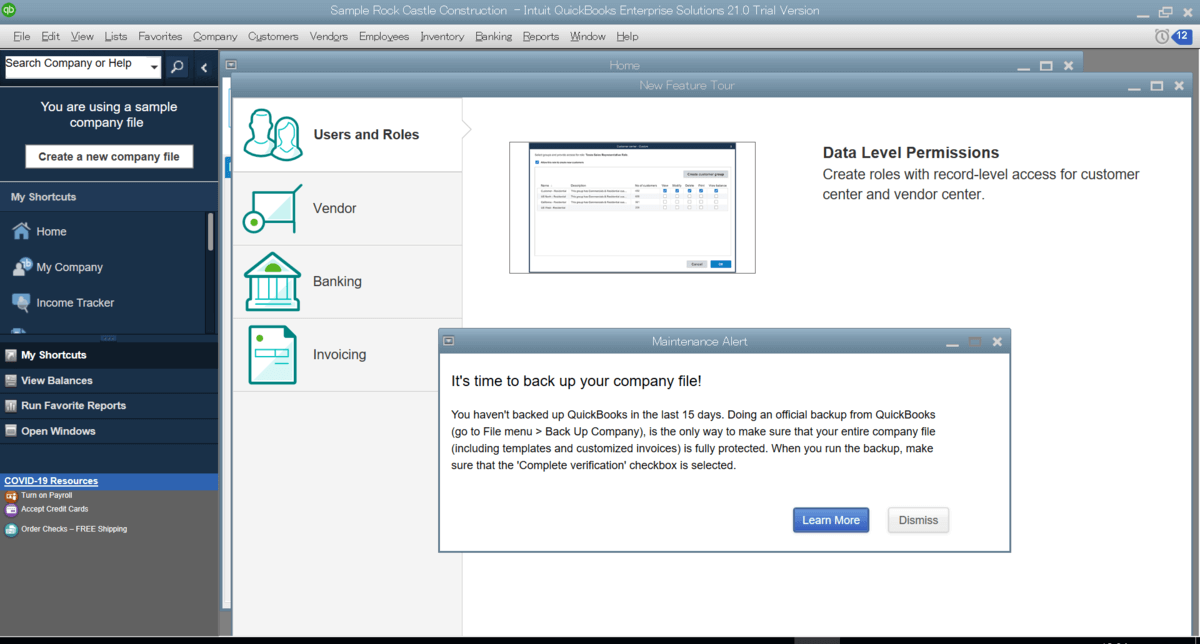Click Accept Credit Cards link text
This screenshot has height=644, width=1200.
(55, 509)
